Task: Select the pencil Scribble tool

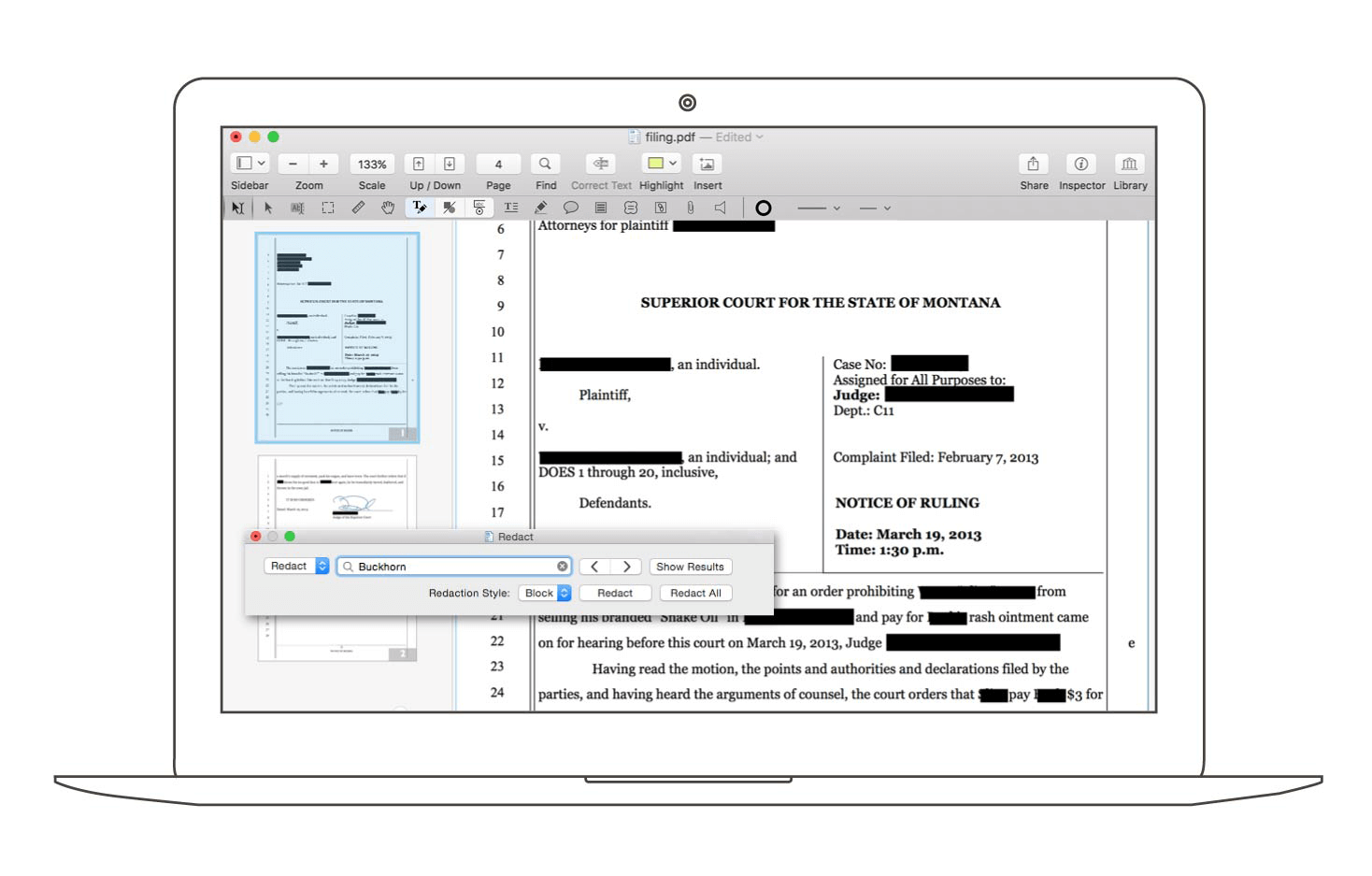Action: (540, 208)
